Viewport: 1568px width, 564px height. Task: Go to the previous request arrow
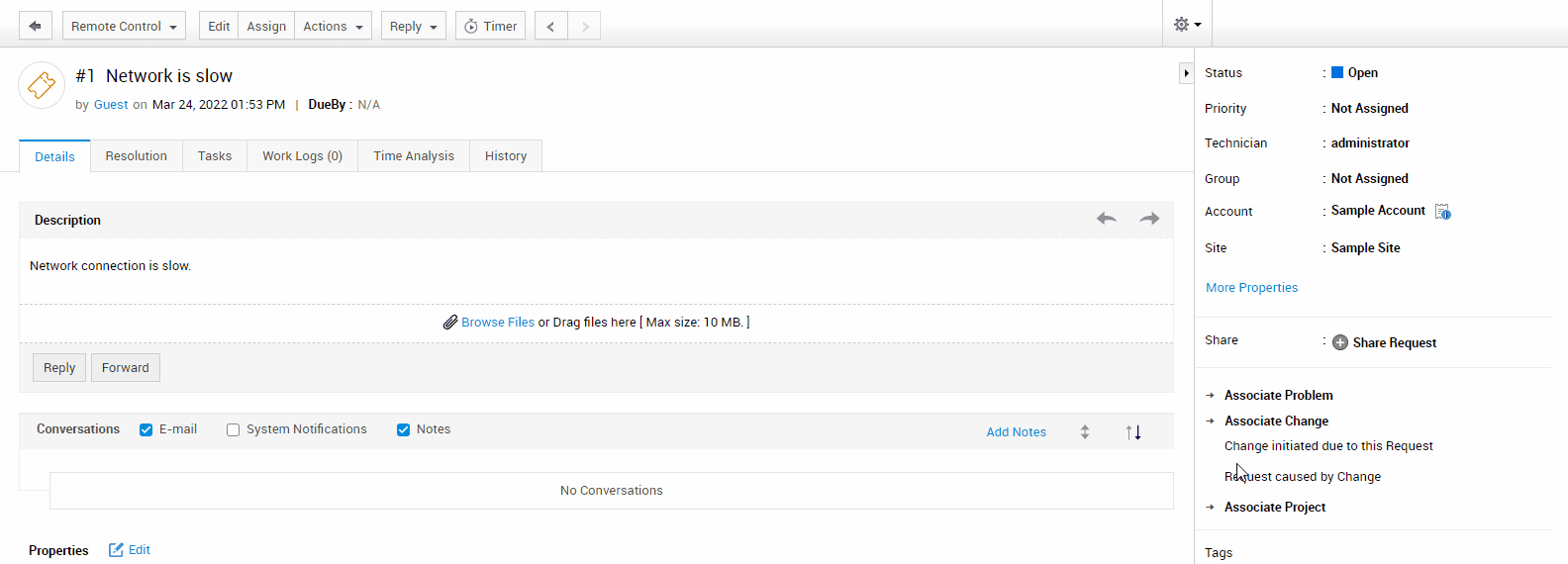(x=550, y=26)
